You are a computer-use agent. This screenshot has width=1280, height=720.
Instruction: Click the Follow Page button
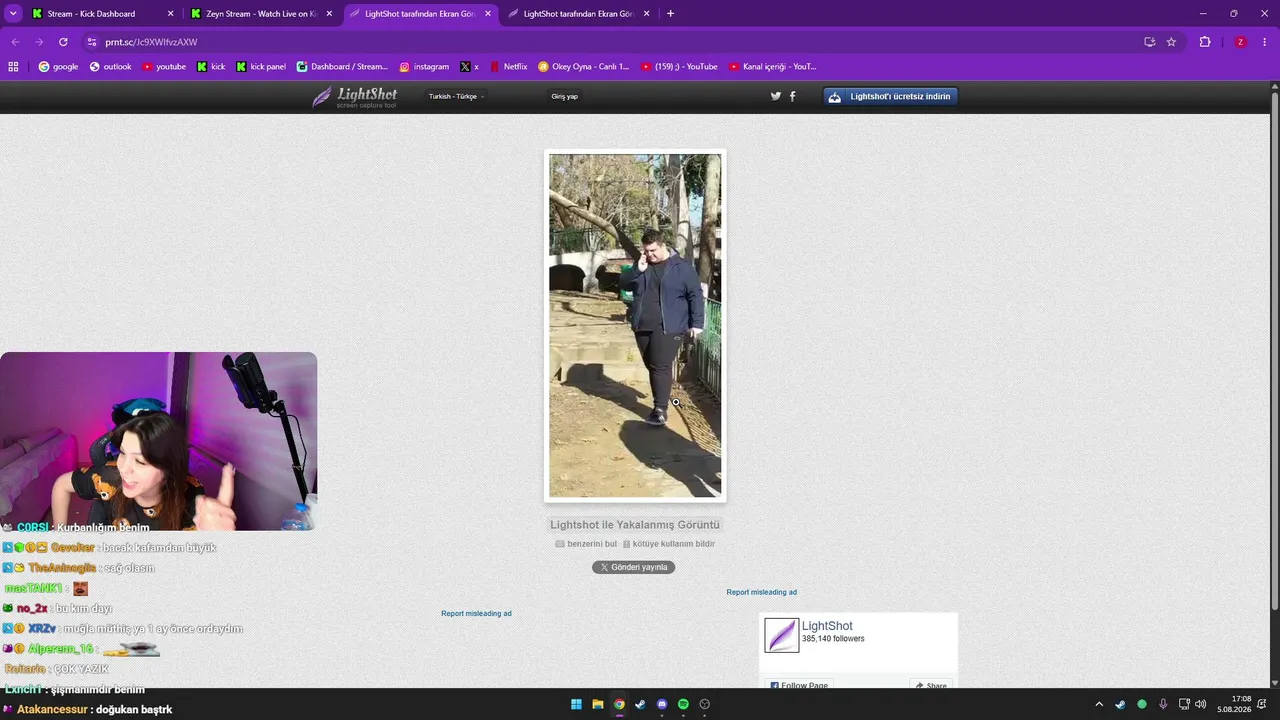tap(799, 685)
